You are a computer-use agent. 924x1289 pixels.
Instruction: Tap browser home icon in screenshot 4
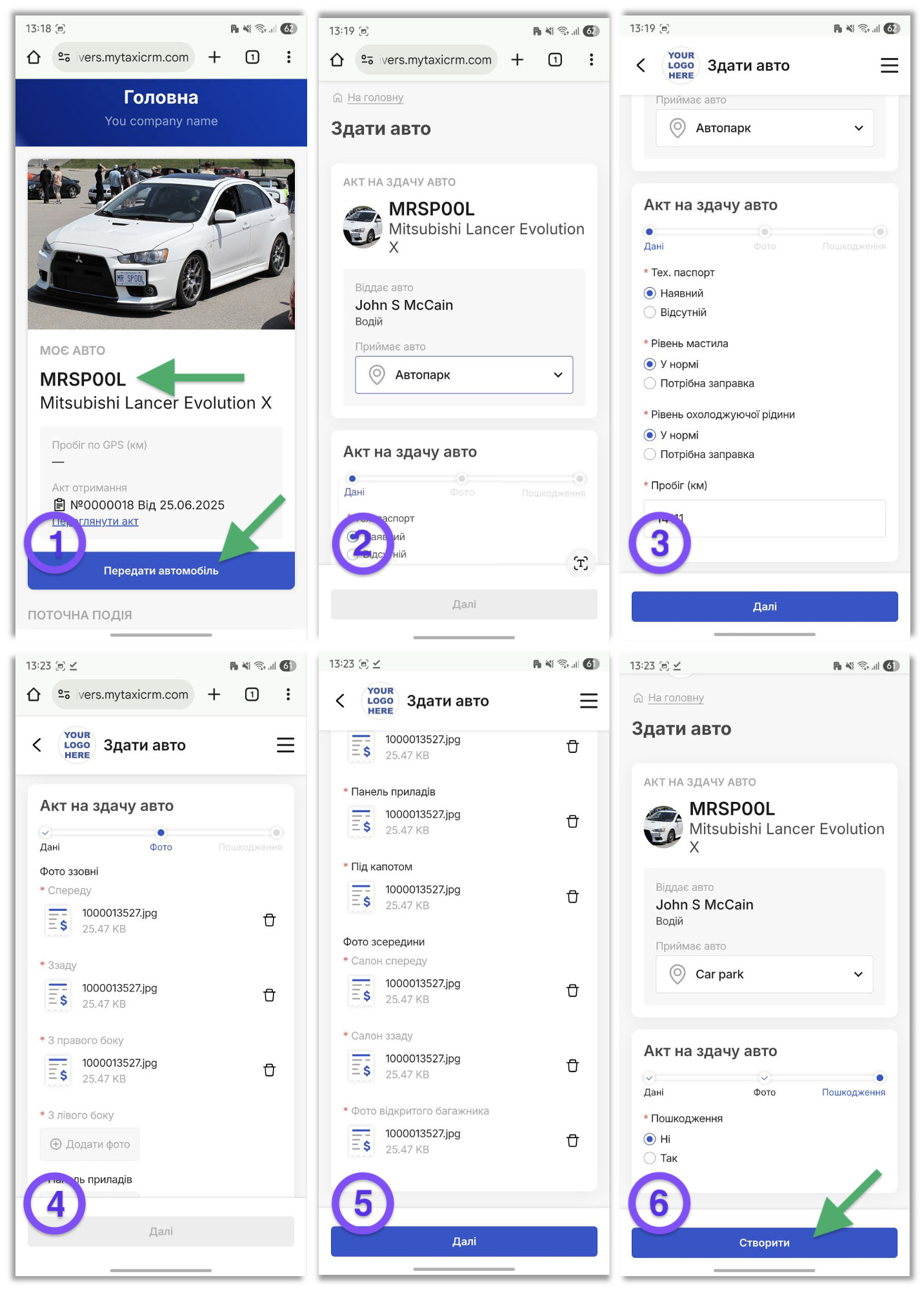tap(34, 694)
